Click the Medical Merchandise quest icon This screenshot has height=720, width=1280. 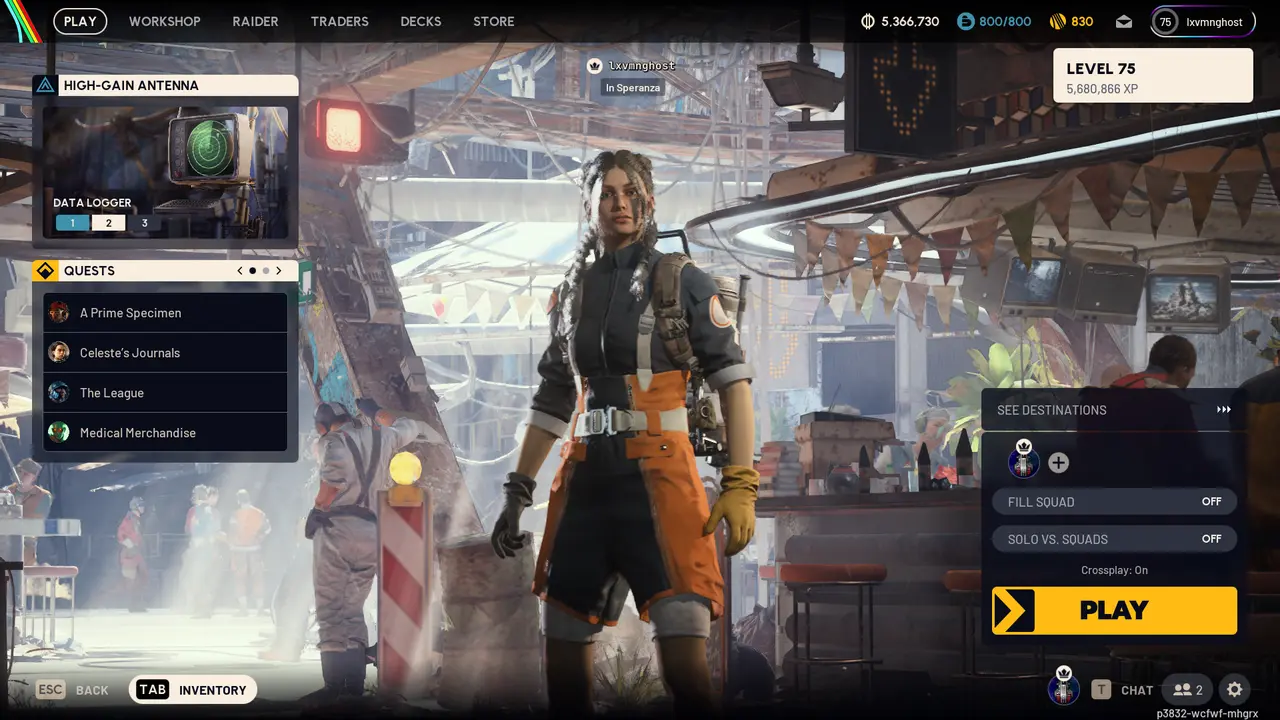[x=59, y=432]
